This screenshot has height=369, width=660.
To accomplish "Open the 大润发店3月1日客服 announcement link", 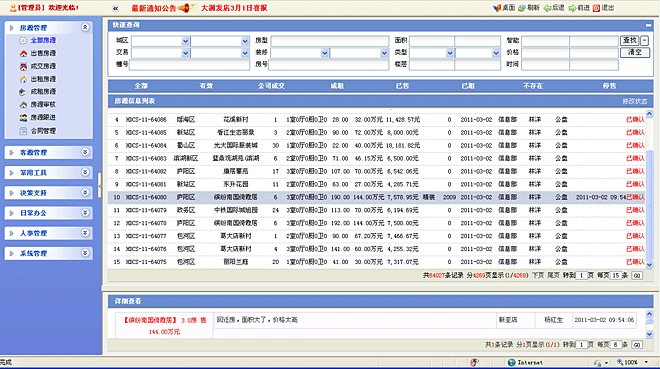I will point(234,8).
